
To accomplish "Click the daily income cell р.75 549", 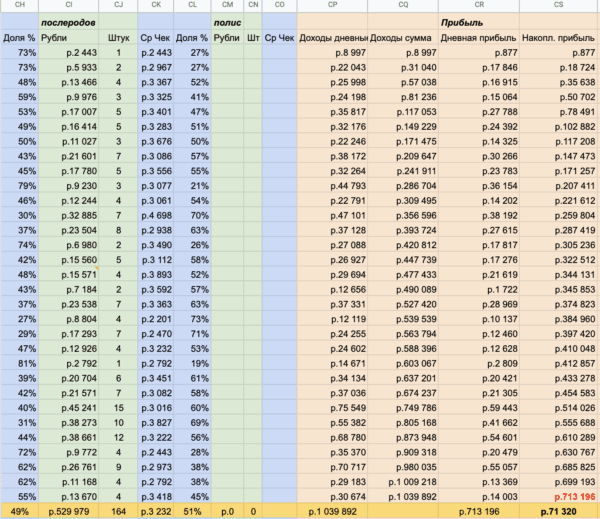I will 332,408.
